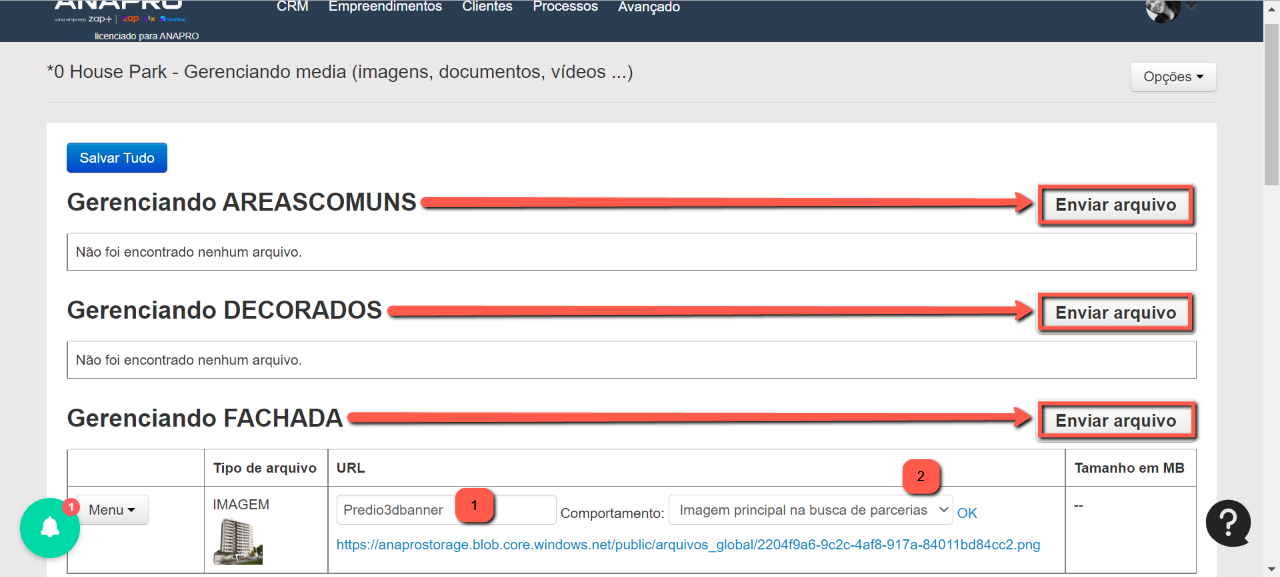
Task: Click the Salvar Tudo button
Action: pyautogui.click(x=117, y=158)
